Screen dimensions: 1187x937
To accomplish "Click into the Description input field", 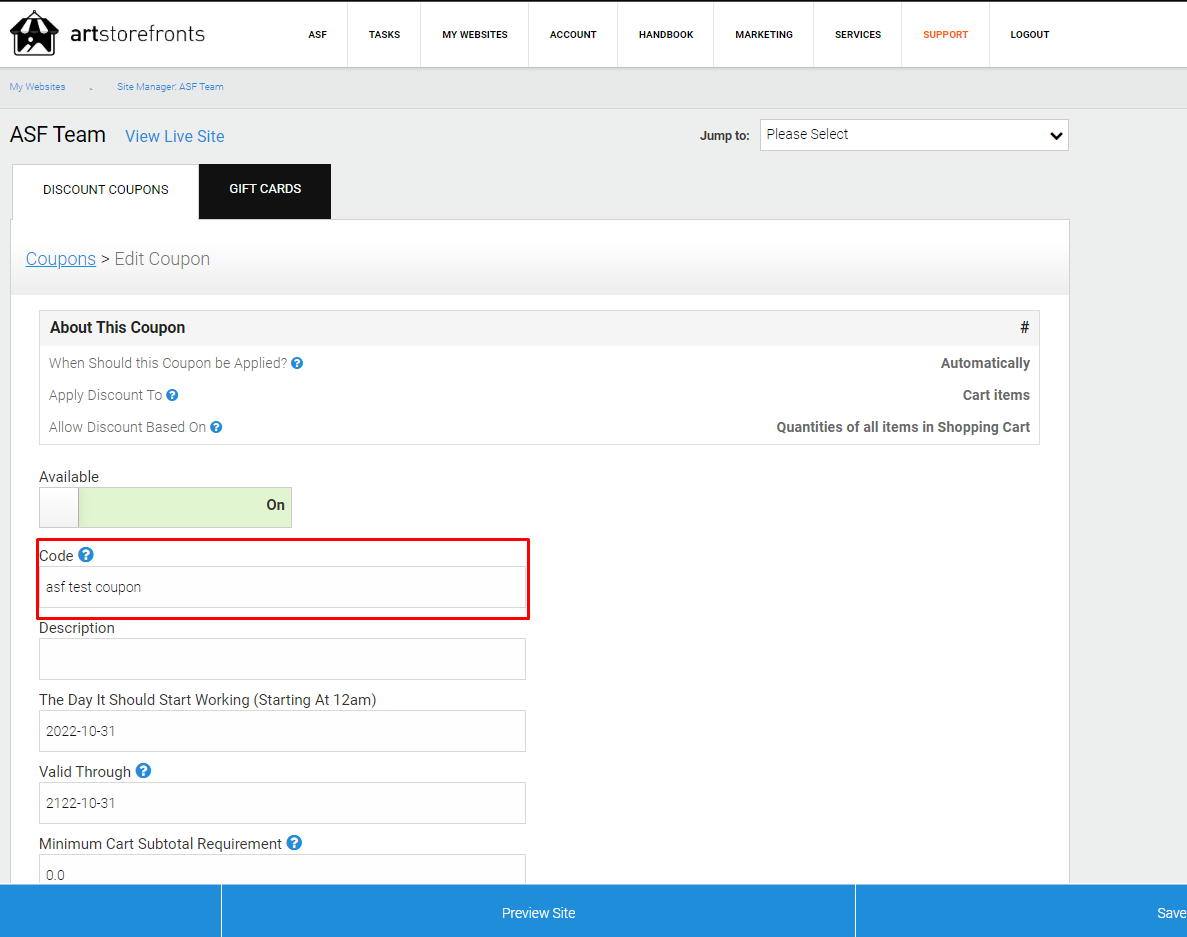I will [x=282, y=659].
